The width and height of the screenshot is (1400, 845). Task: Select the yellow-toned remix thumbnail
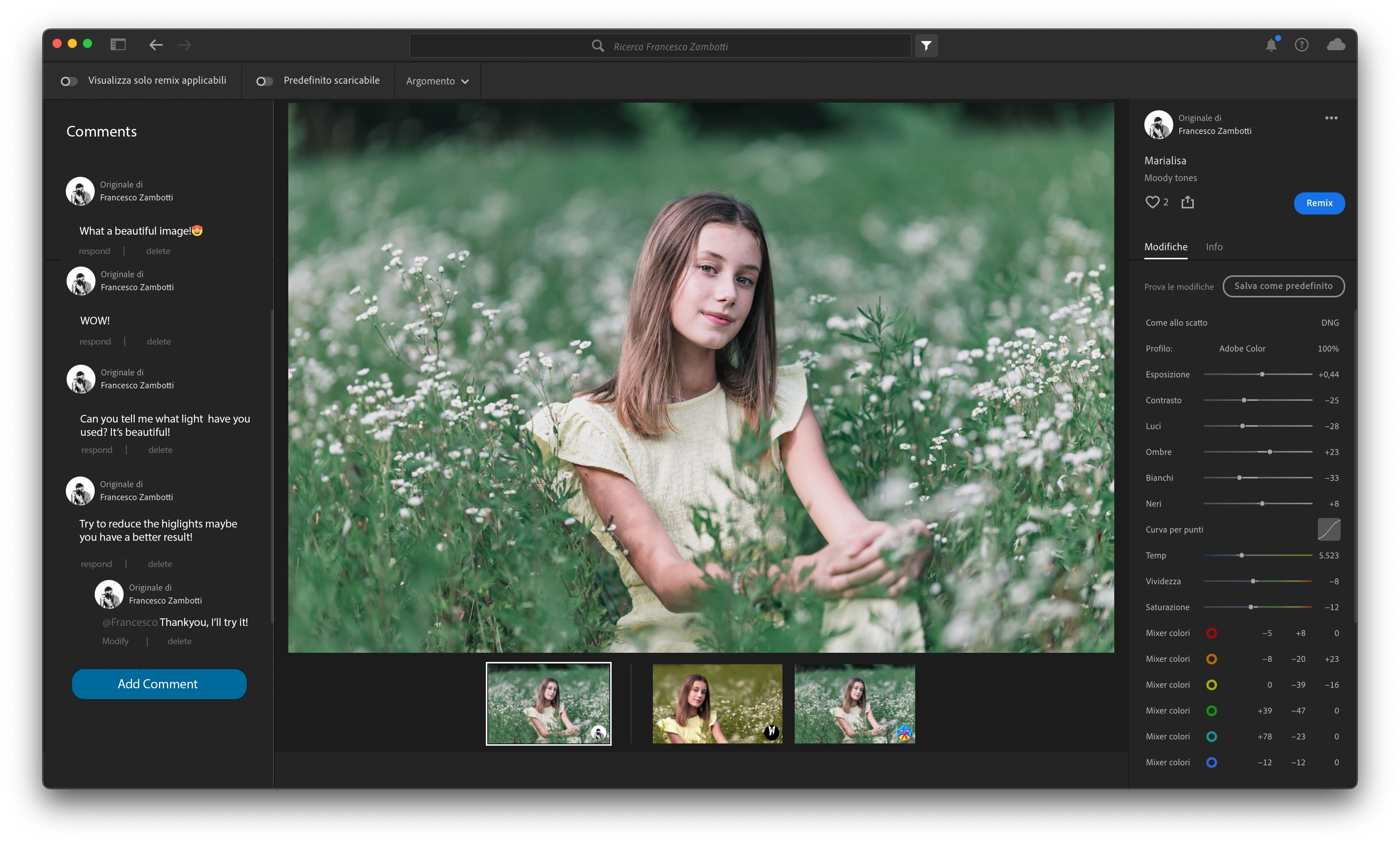(717, 704)
